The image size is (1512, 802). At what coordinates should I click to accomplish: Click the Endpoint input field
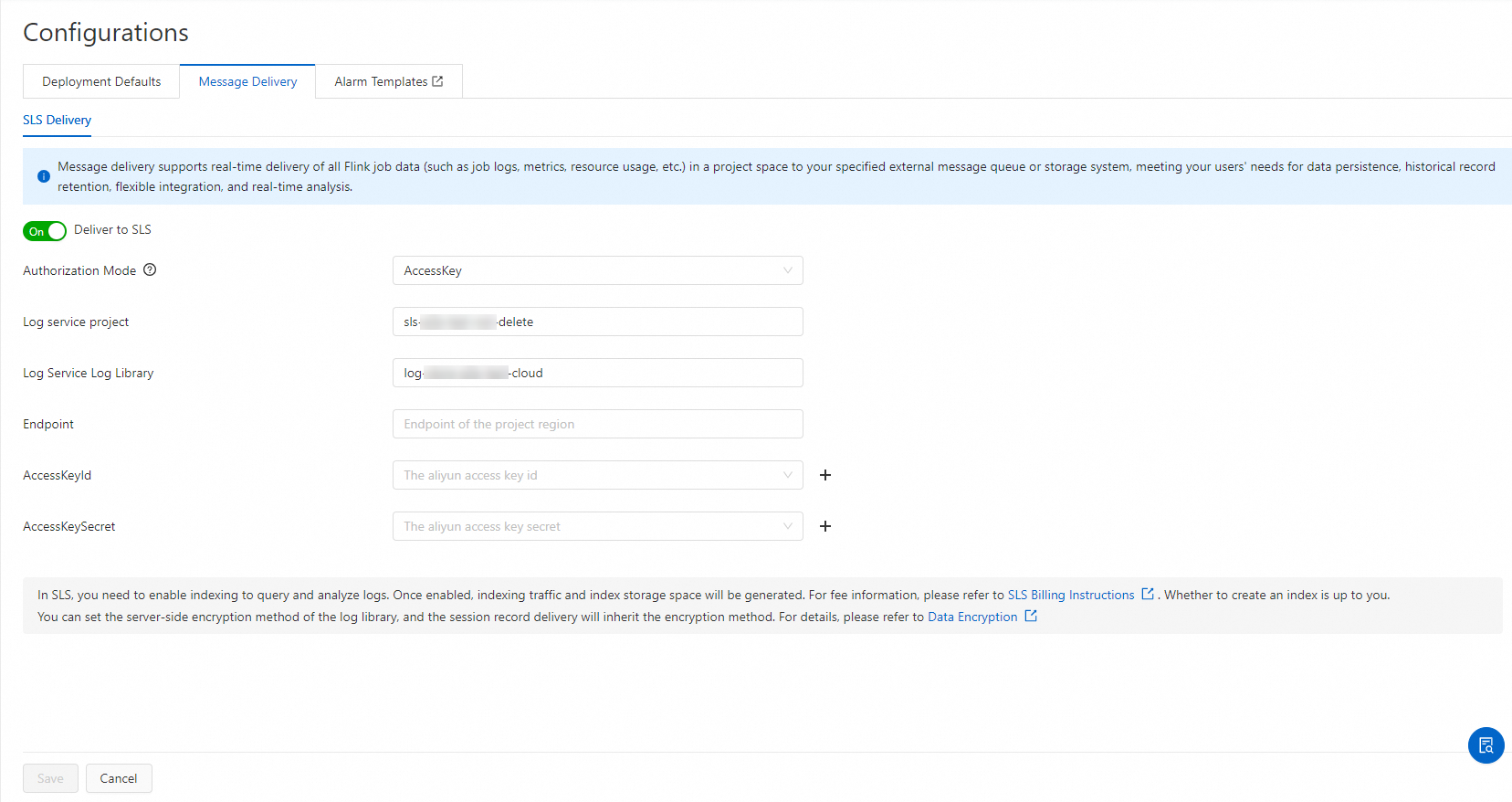click(597, 424)
